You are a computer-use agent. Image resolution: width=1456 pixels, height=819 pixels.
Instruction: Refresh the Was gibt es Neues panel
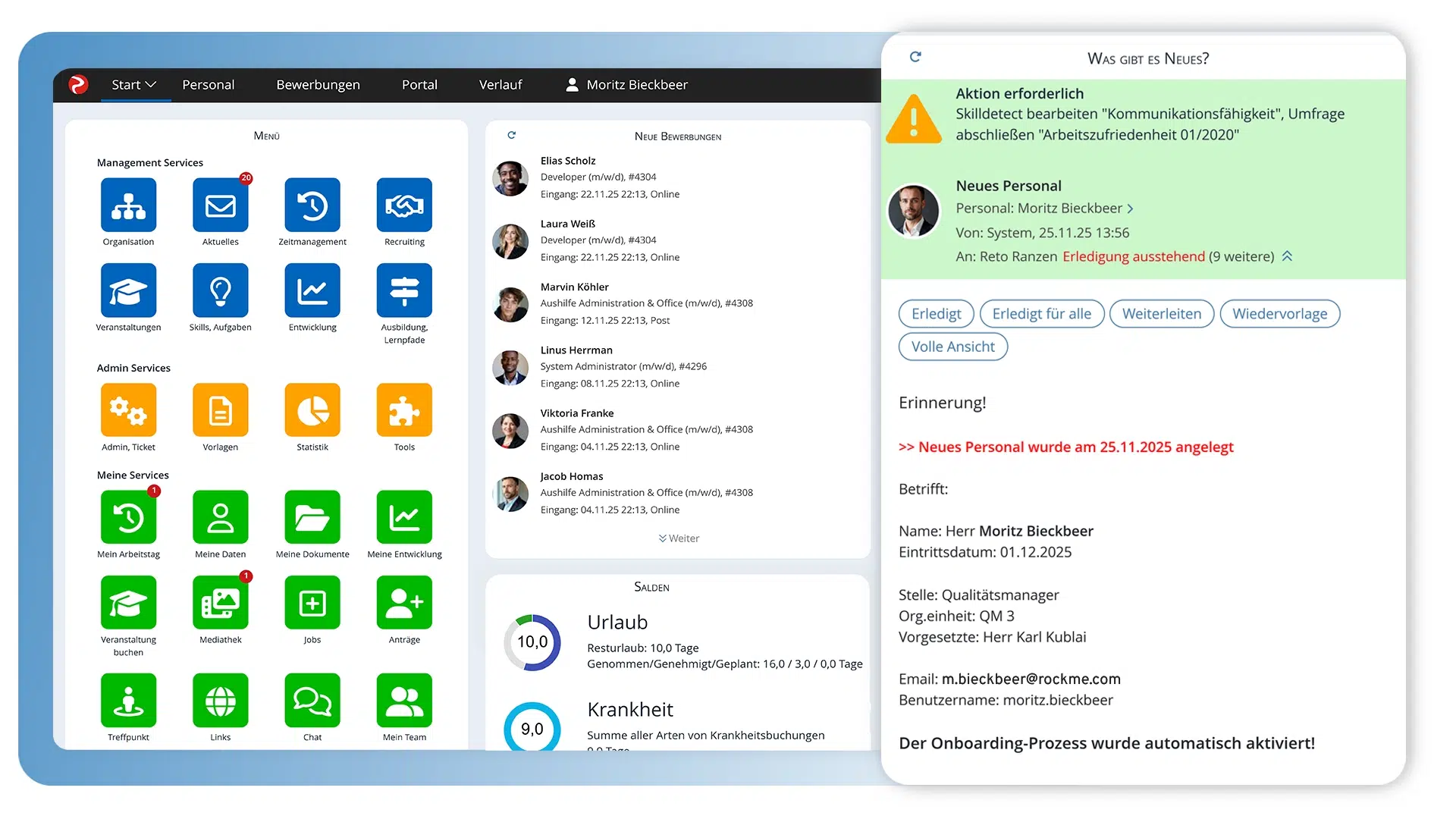click(x=915, y=57)
